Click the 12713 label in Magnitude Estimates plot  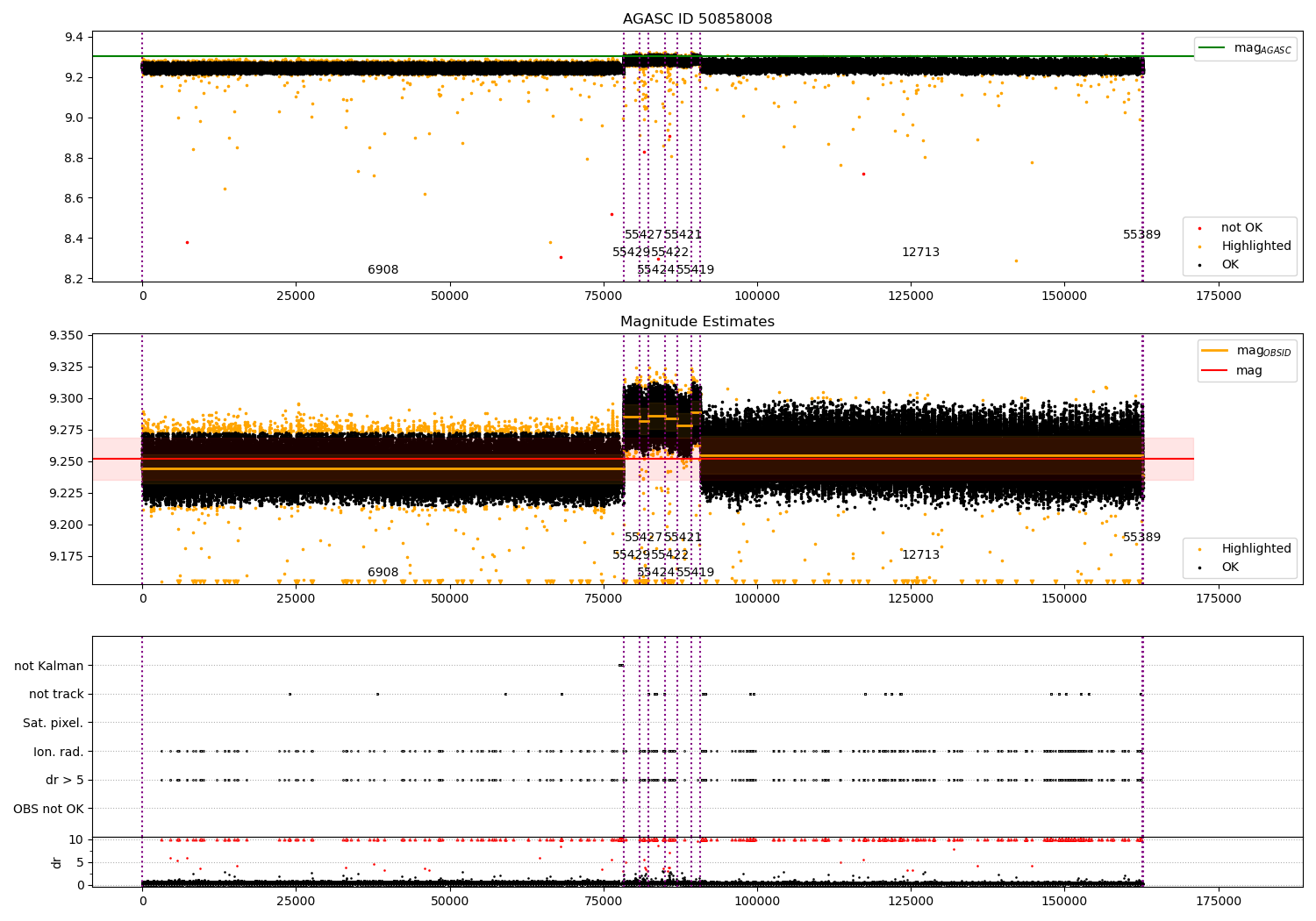coord(920,555)
